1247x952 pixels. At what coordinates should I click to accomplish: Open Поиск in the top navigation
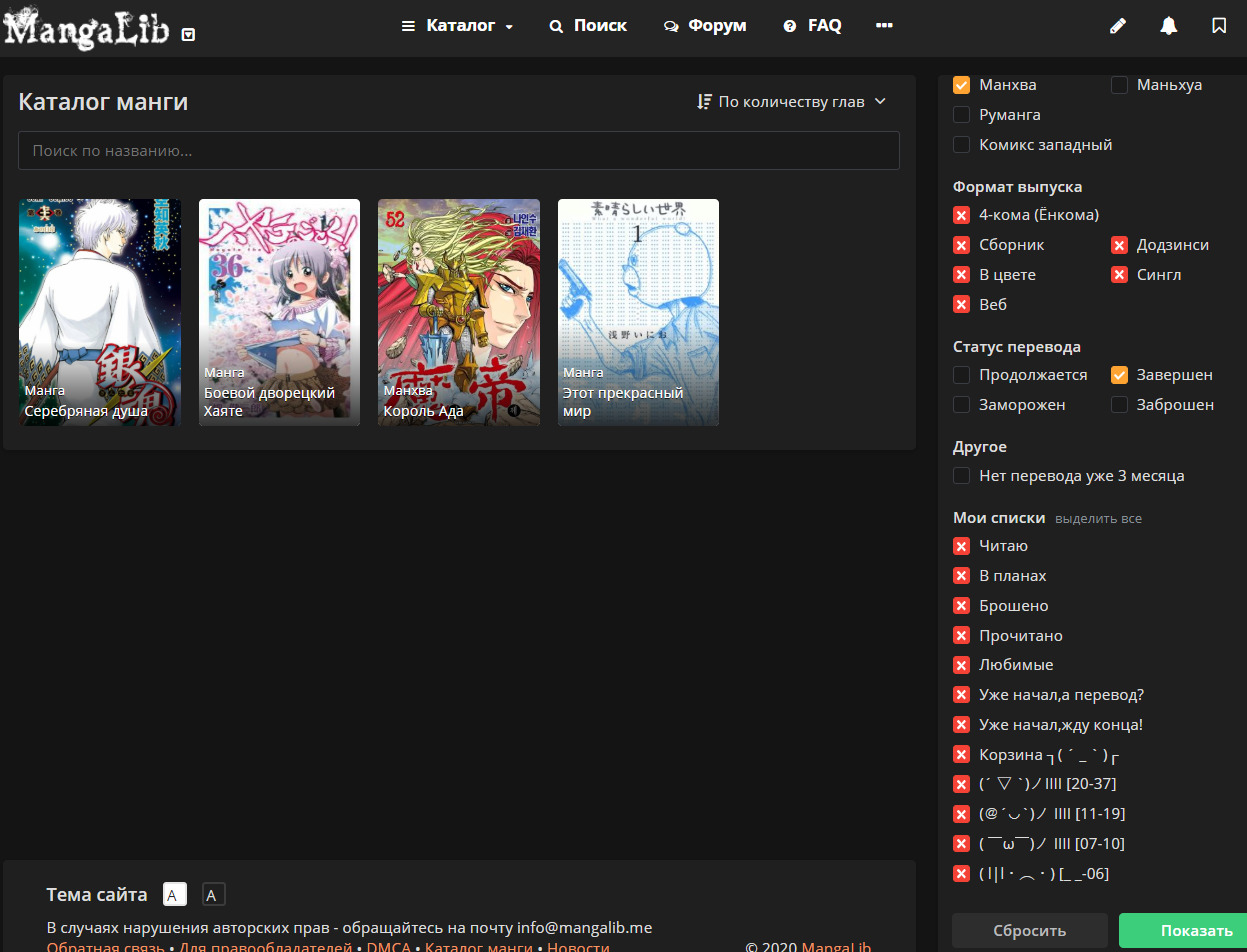coord(588,26)
